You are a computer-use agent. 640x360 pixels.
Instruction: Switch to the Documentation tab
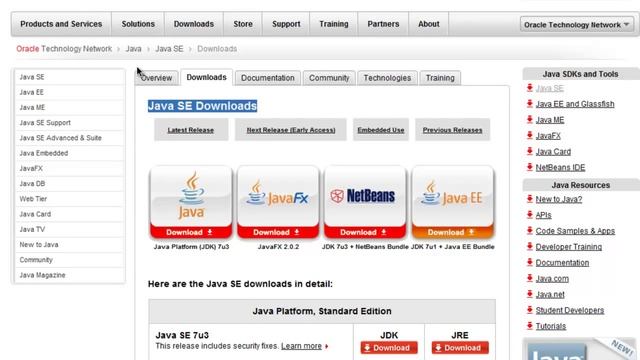coord(267,78)
